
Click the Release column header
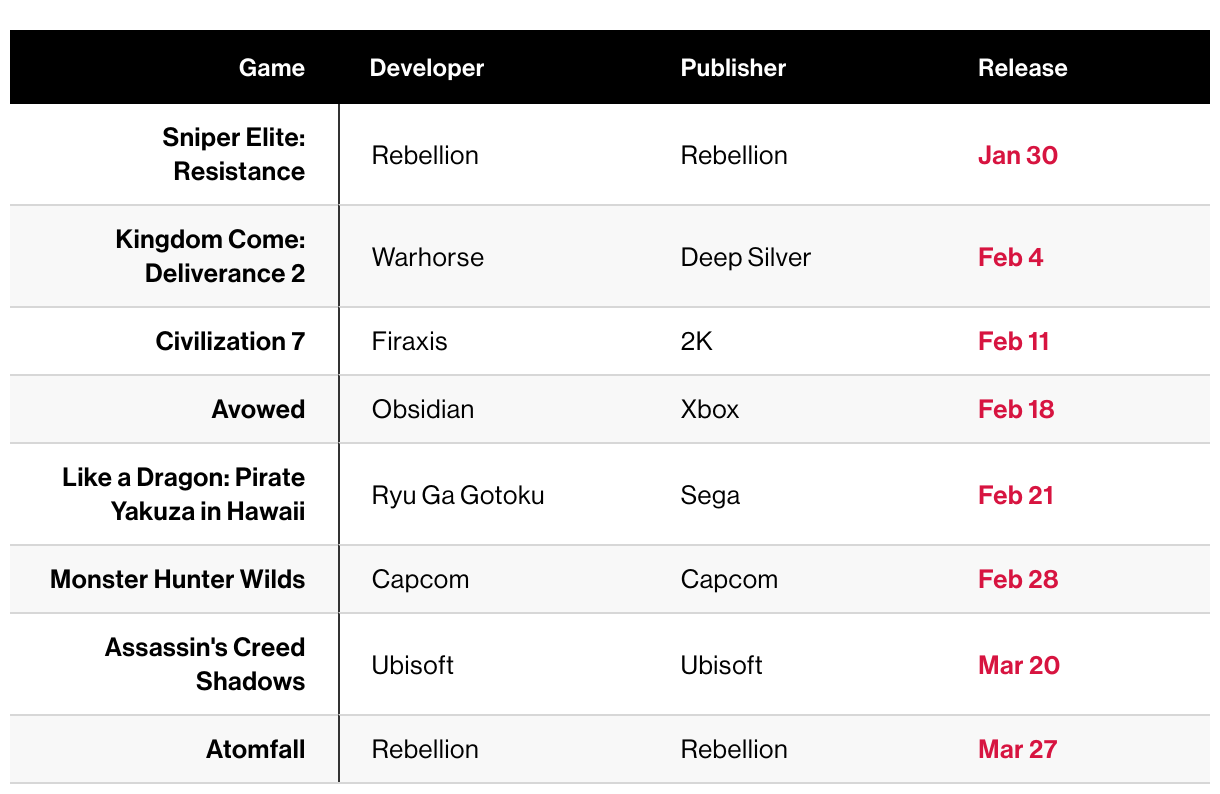click(x=1022, y=68)
